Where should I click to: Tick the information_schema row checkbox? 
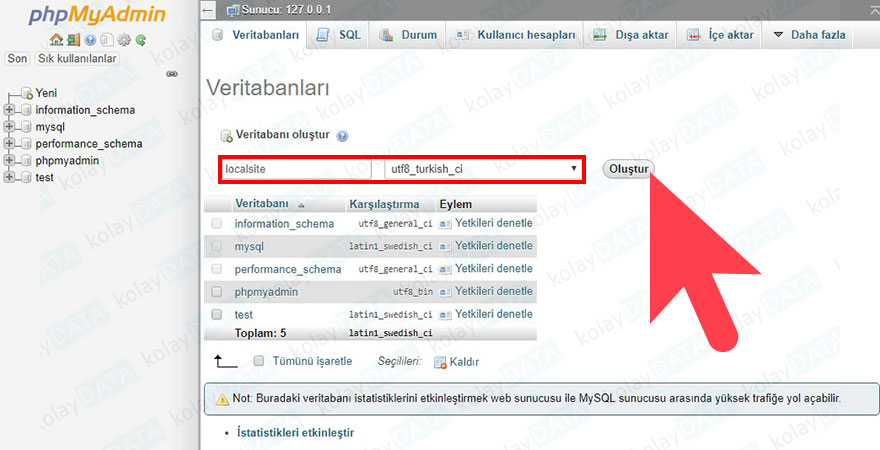(217, 224)
